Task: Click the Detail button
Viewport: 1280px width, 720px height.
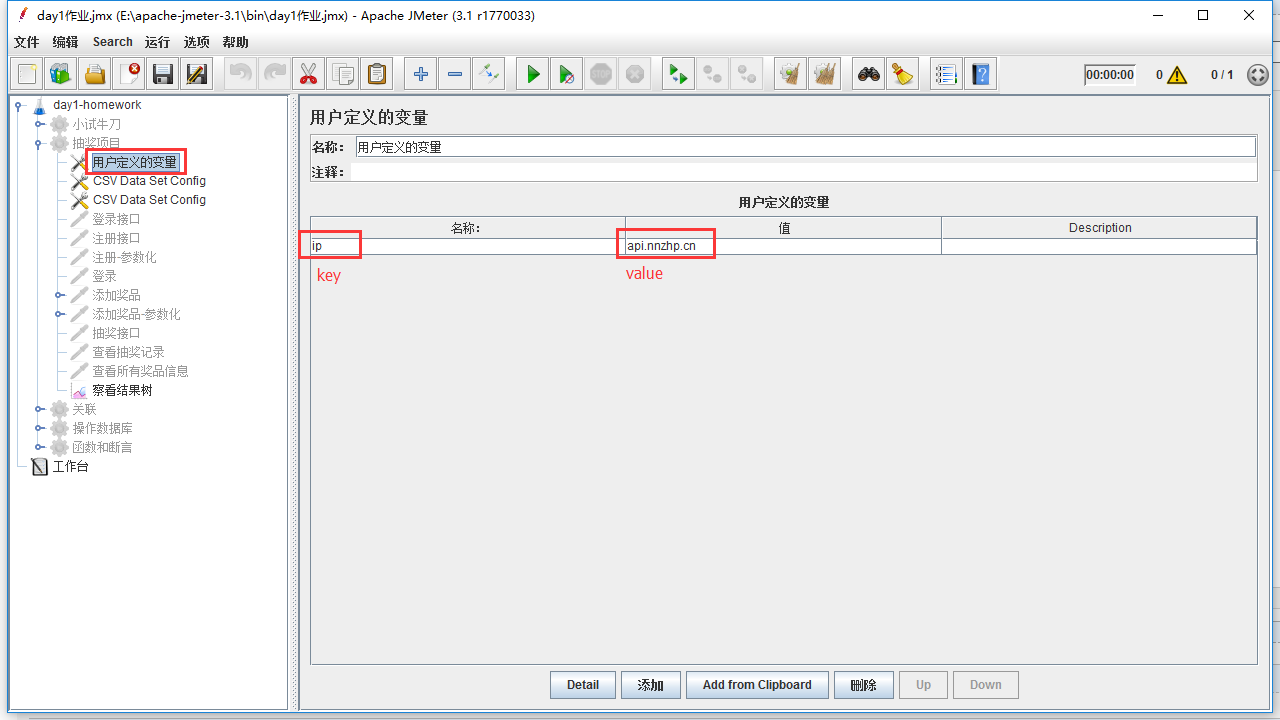Action: [583, 685]
